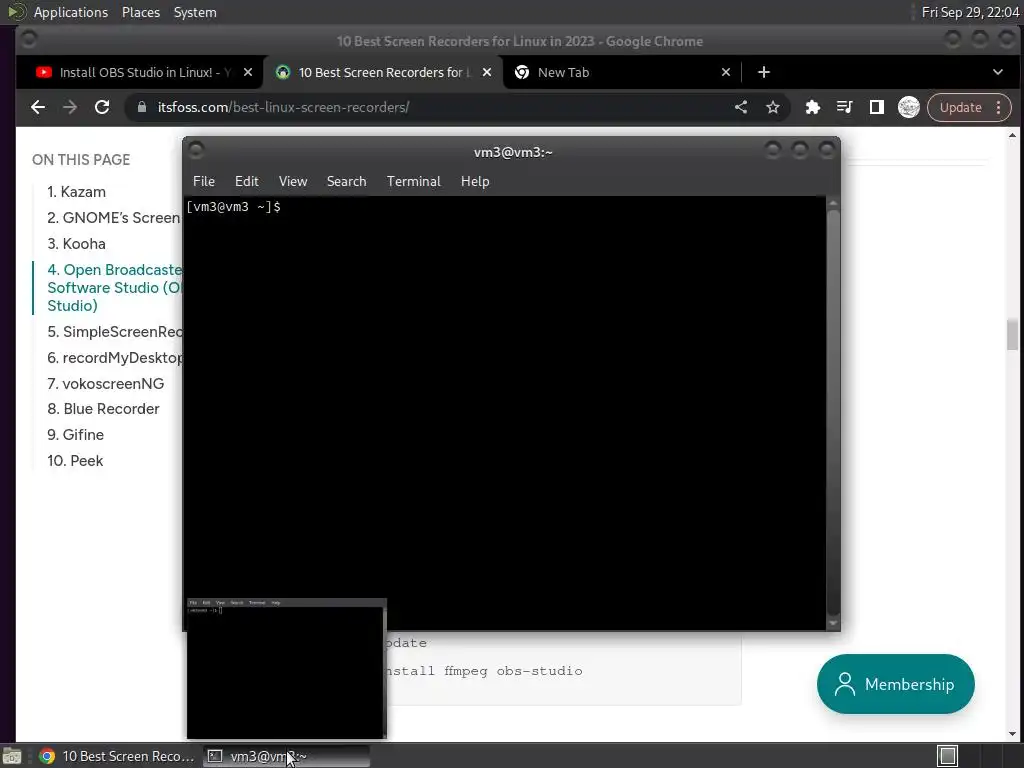Jump to 9. Gifine section

75,435
